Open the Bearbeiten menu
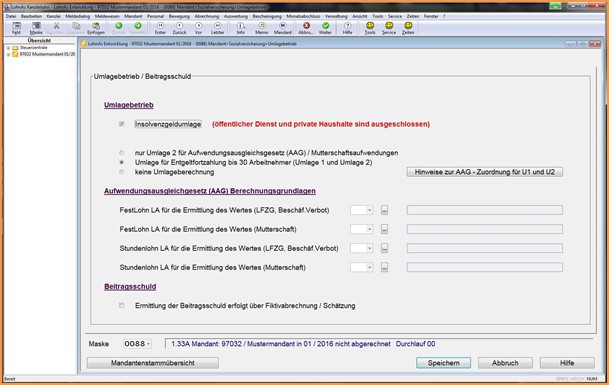 [x=31, y=16]
